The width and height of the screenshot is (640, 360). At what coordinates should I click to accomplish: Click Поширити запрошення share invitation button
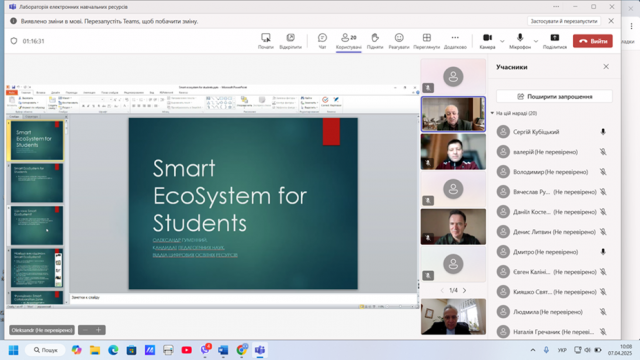(x=554, y=96)
